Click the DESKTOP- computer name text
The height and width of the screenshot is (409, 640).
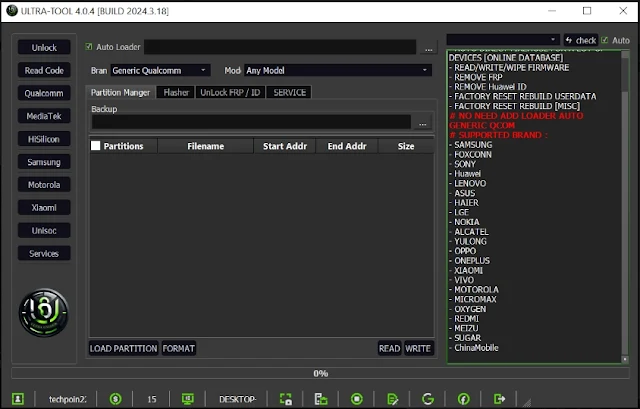[237, 399]
